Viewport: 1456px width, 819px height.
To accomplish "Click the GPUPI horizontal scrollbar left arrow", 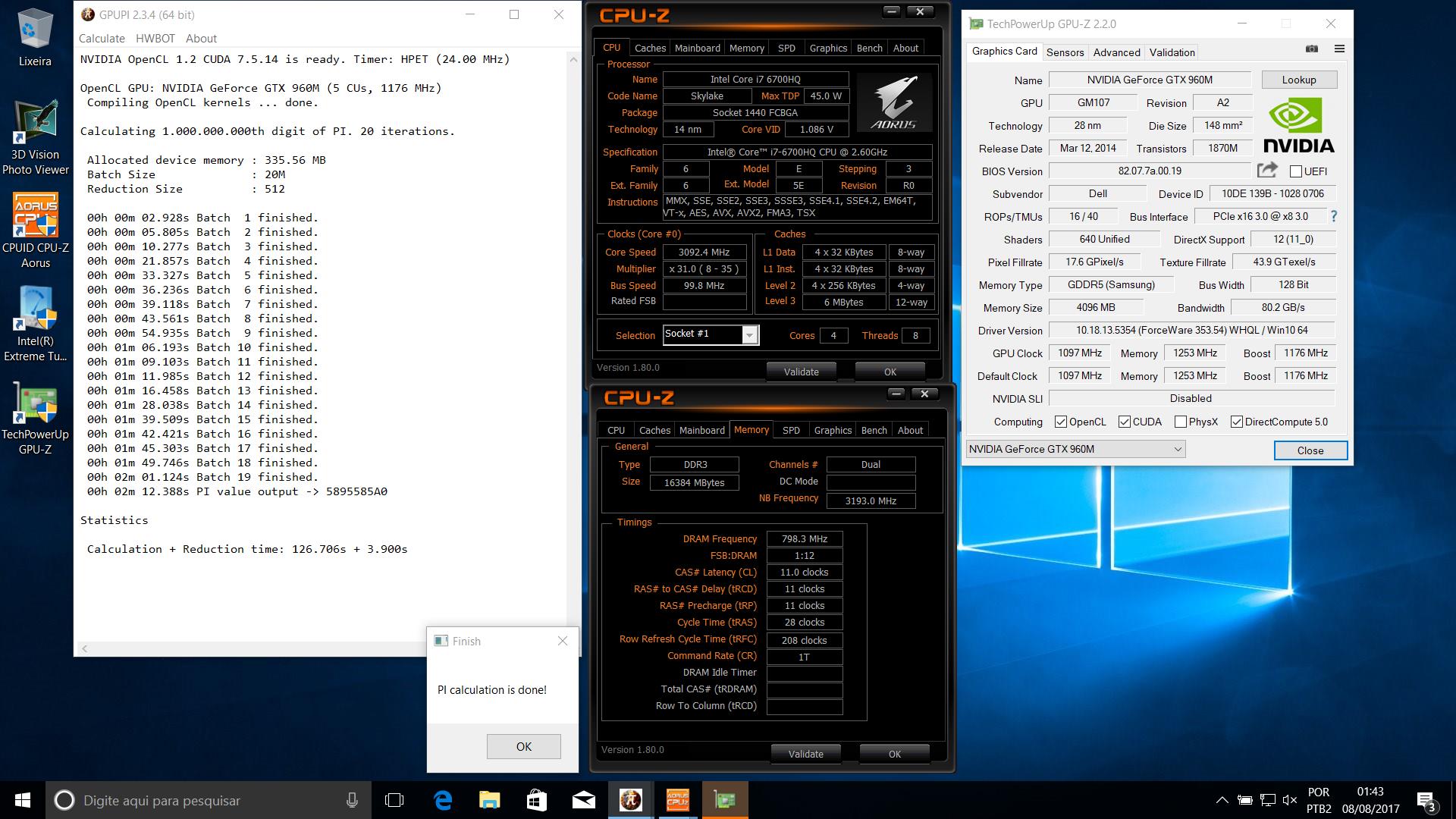I will (x=85, y=648).
